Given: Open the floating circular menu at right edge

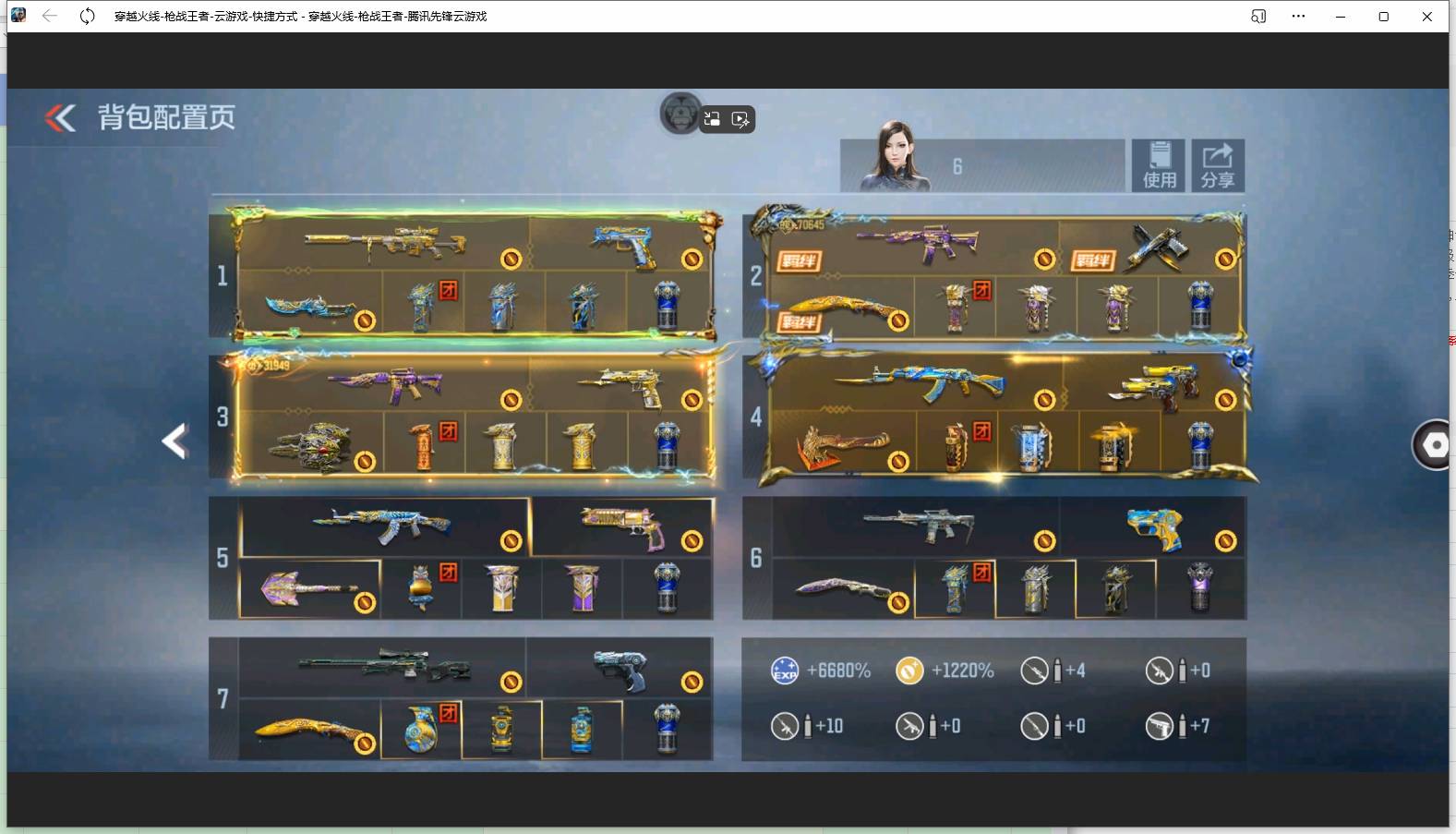Looking at the screenshot, I should (1433, 444).
